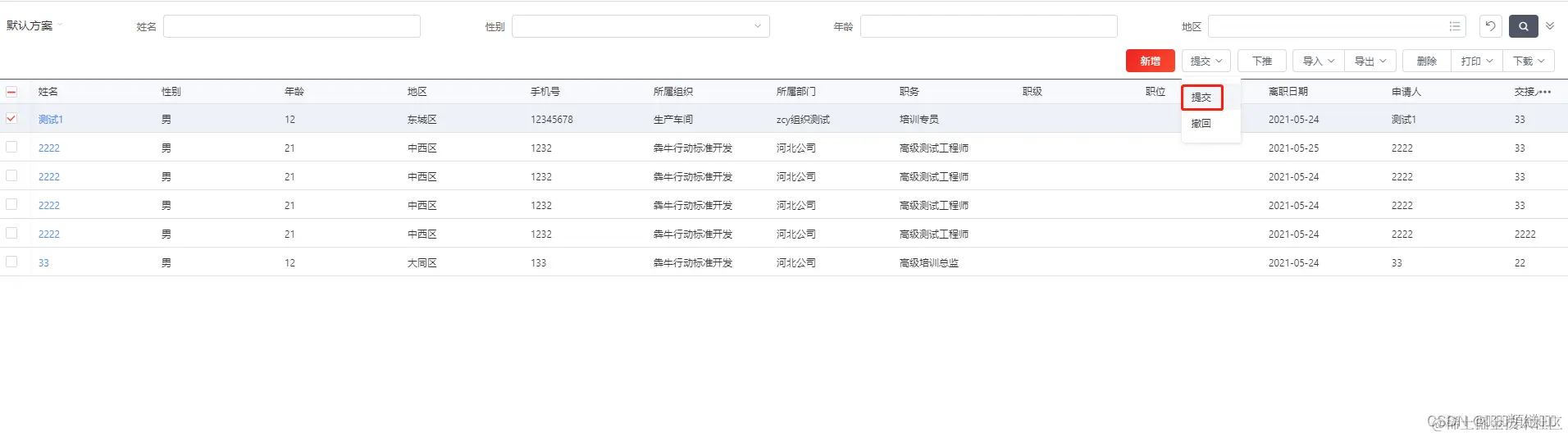
Task: Open the 性别 combo box
Action: [x=640, y=26]
